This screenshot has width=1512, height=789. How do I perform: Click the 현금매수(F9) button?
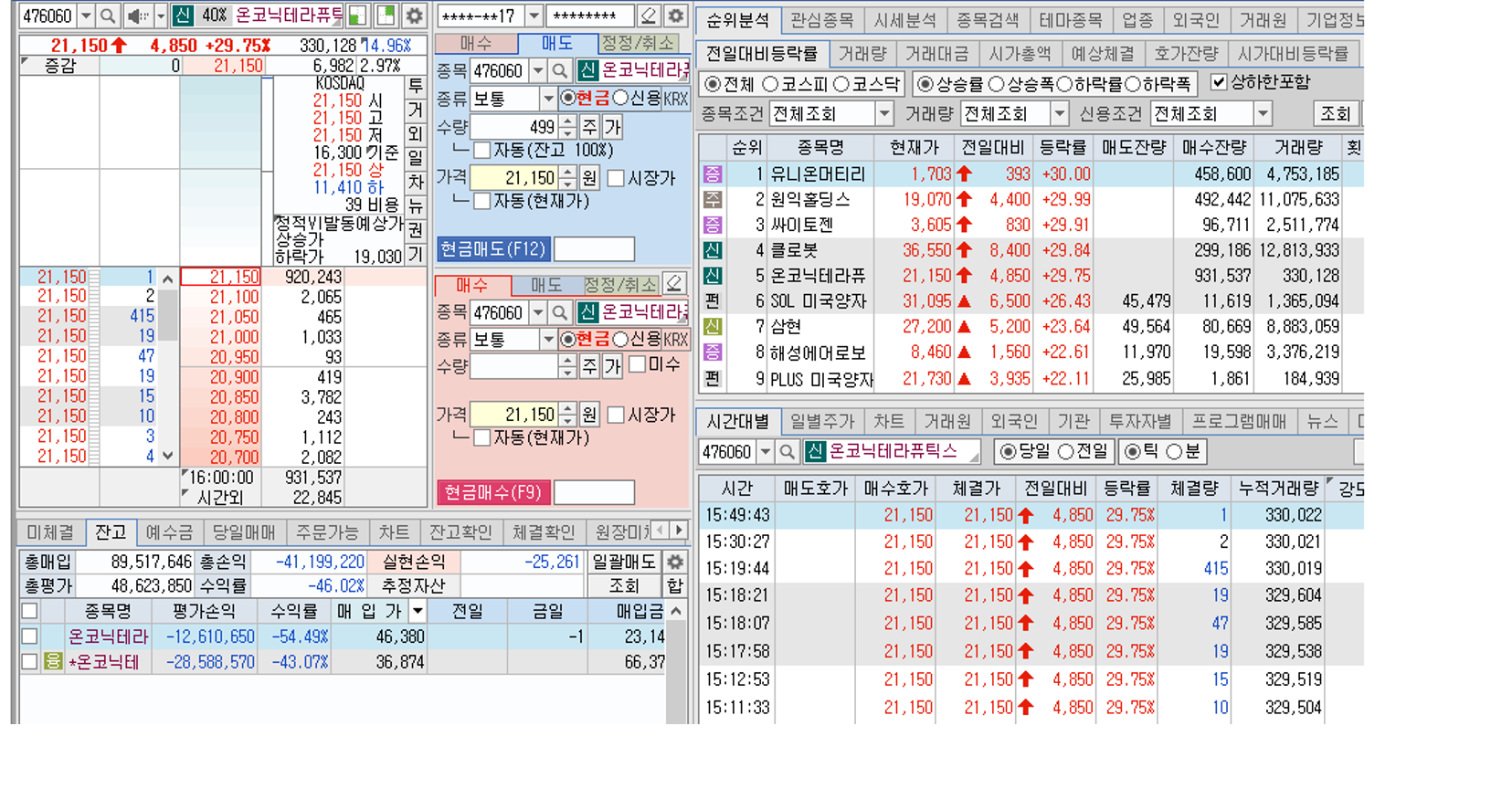tap(493, 492)
